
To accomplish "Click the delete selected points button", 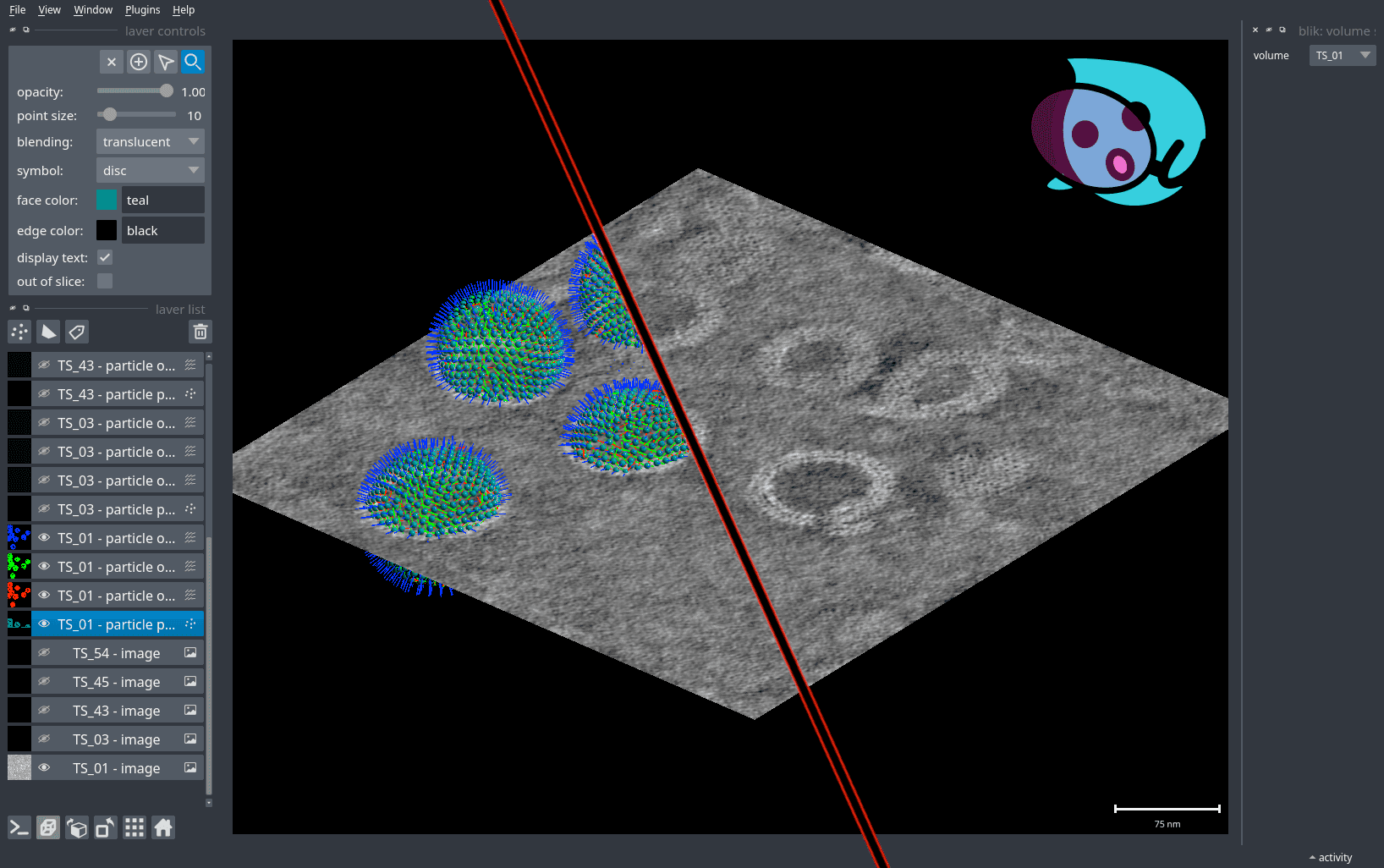I will point(112,62).
